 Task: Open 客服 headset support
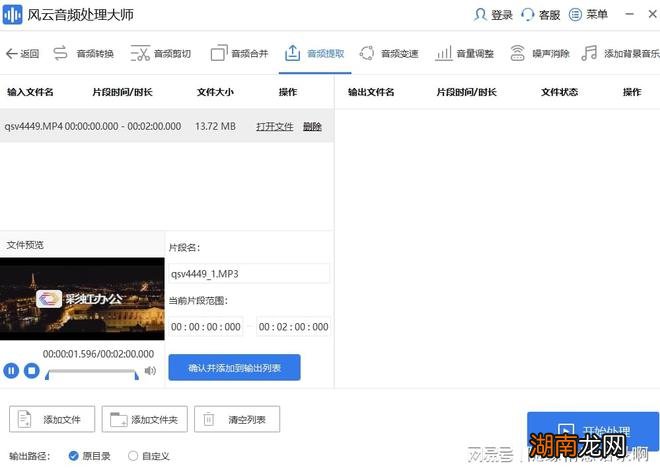(x=540, y=15)
